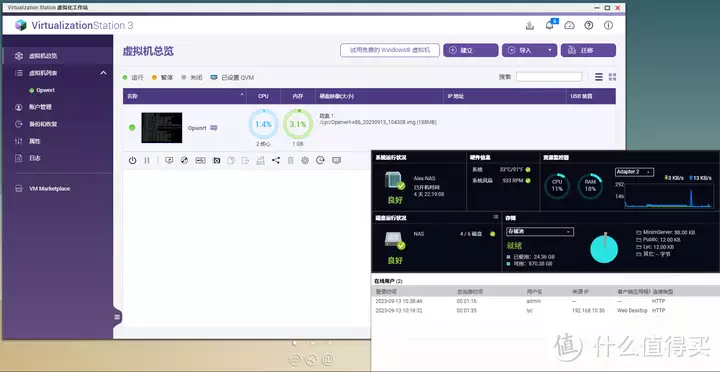Click the menu icon in disk status panel
This screenshot has height=372, width=720.
(x=495, y=217)
